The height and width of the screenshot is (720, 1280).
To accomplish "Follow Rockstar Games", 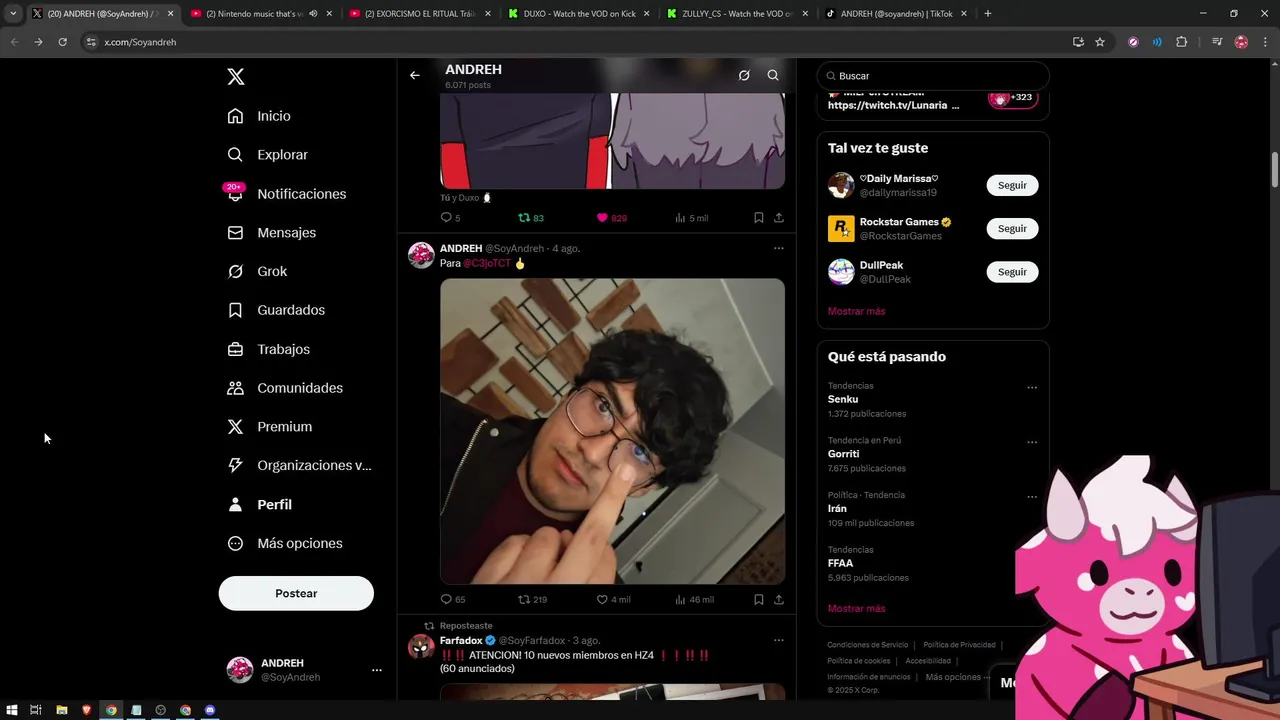I will click(x=1012, y=228).
